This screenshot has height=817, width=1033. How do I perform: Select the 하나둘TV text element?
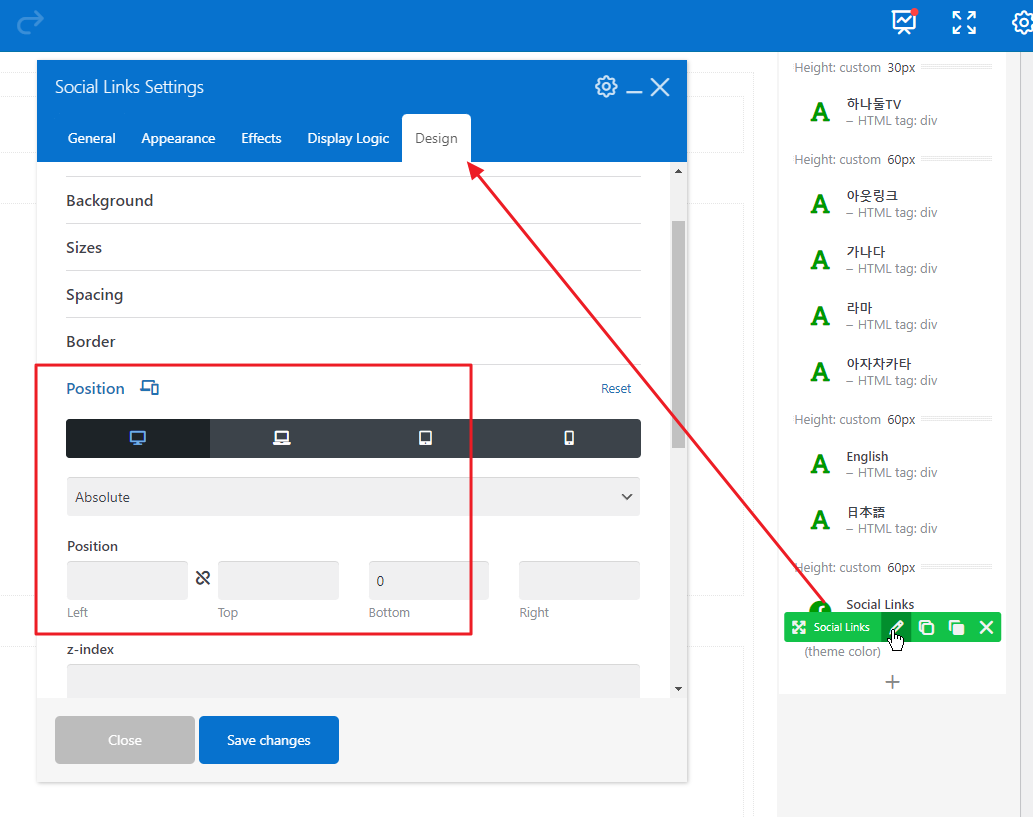[x=874, y=104]
